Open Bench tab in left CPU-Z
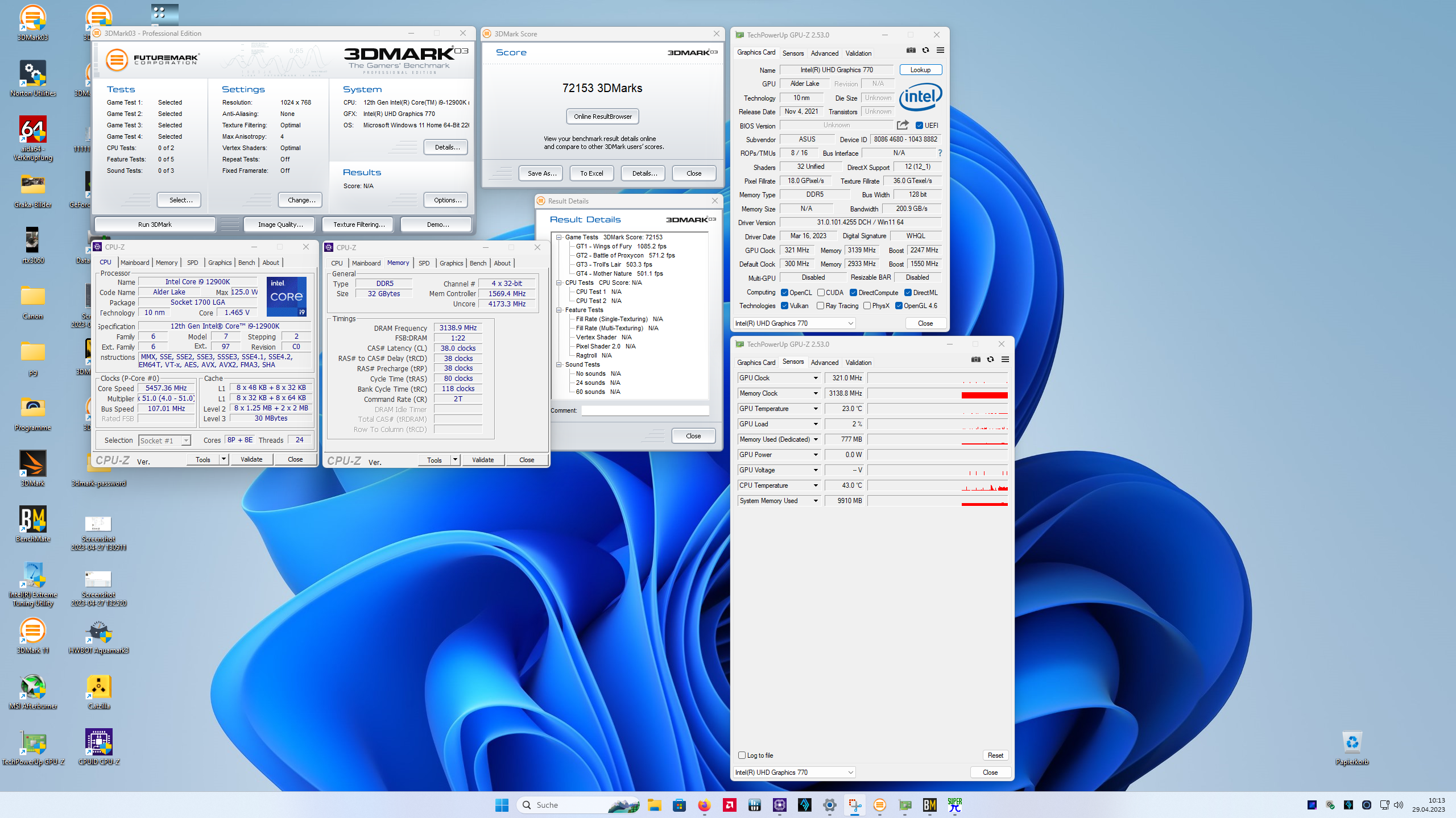 (x=246, y=263)
